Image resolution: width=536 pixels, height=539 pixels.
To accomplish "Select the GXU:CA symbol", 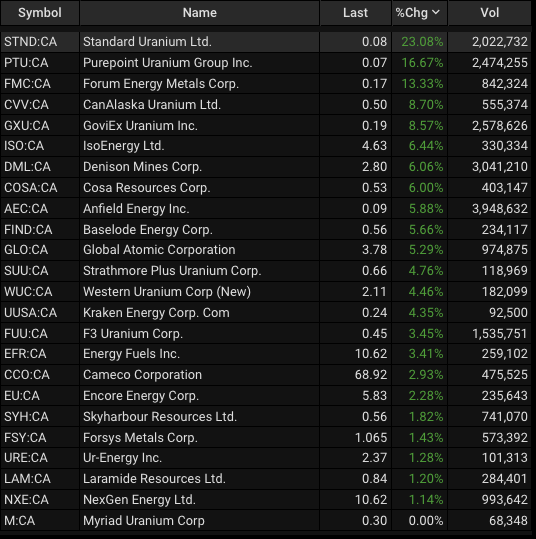I will point(26,126).
